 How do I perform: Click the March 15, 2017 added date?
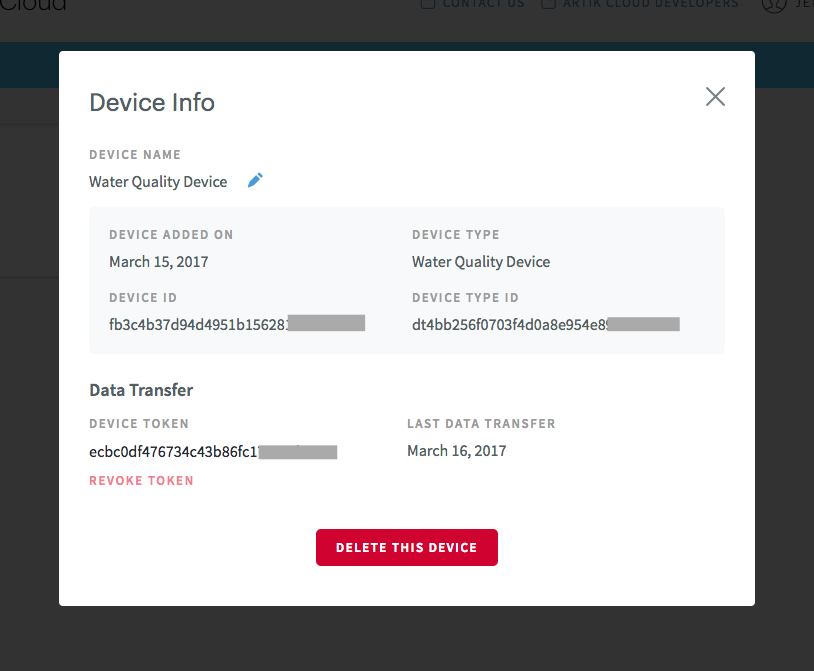pyautogui.click(x=158, y=262)
